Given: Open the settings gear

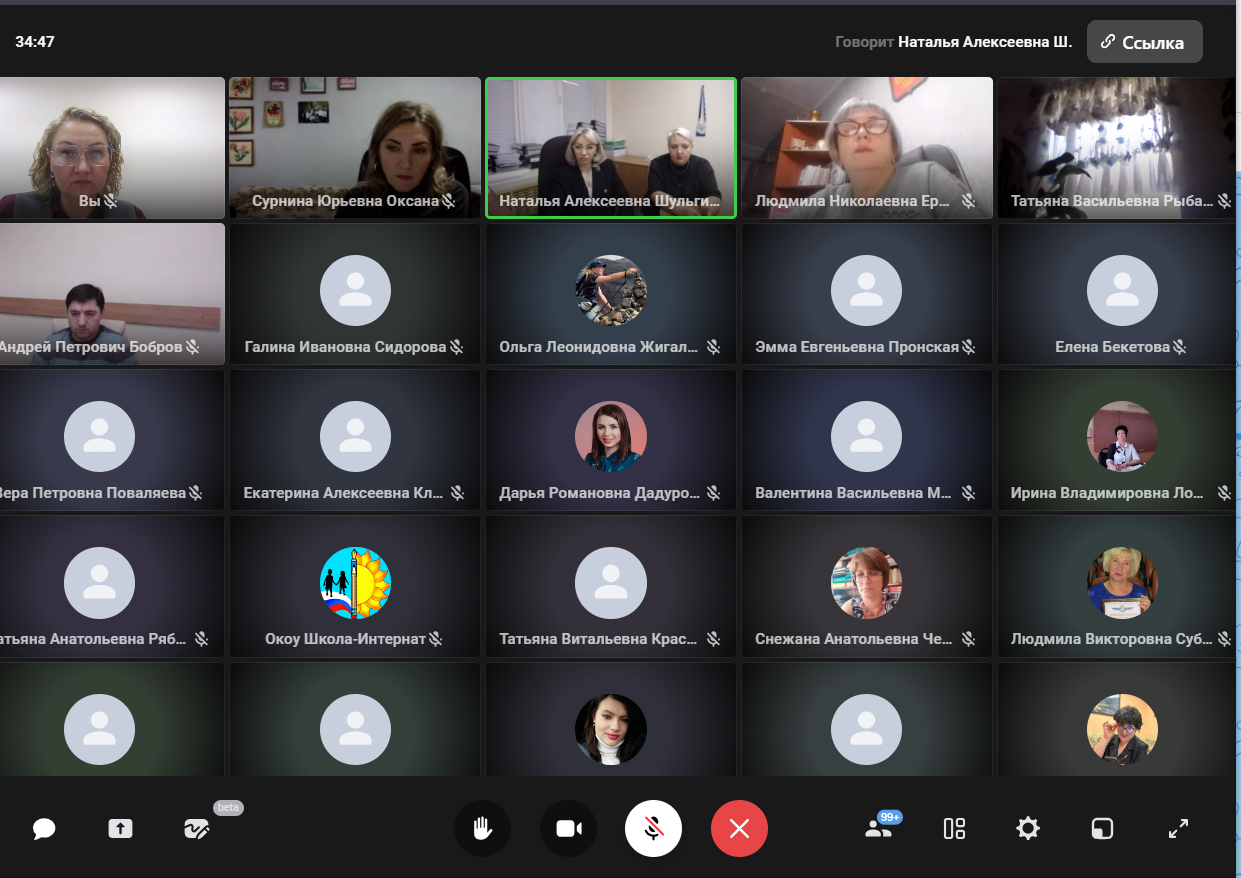Looking at the screenshot, I should (x=1027, y=829).
